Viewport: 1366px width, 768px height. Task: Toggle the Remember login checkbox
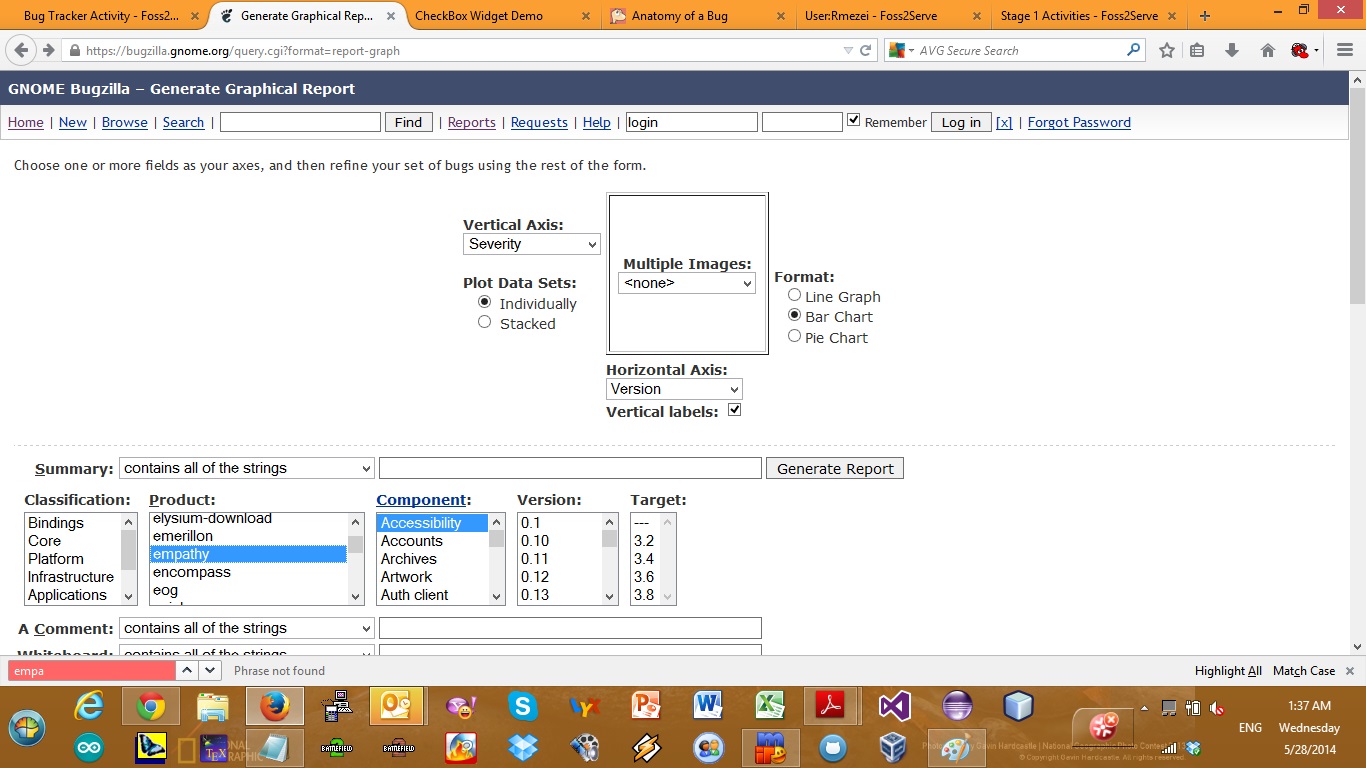click(x=853, y=120)
